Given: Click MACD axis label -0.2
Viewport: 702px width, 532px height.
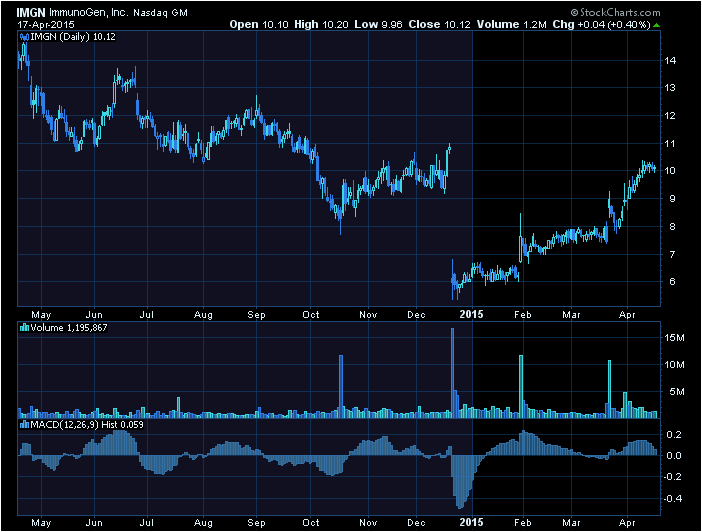Looking at the screenshot, I should coord(672,476).
